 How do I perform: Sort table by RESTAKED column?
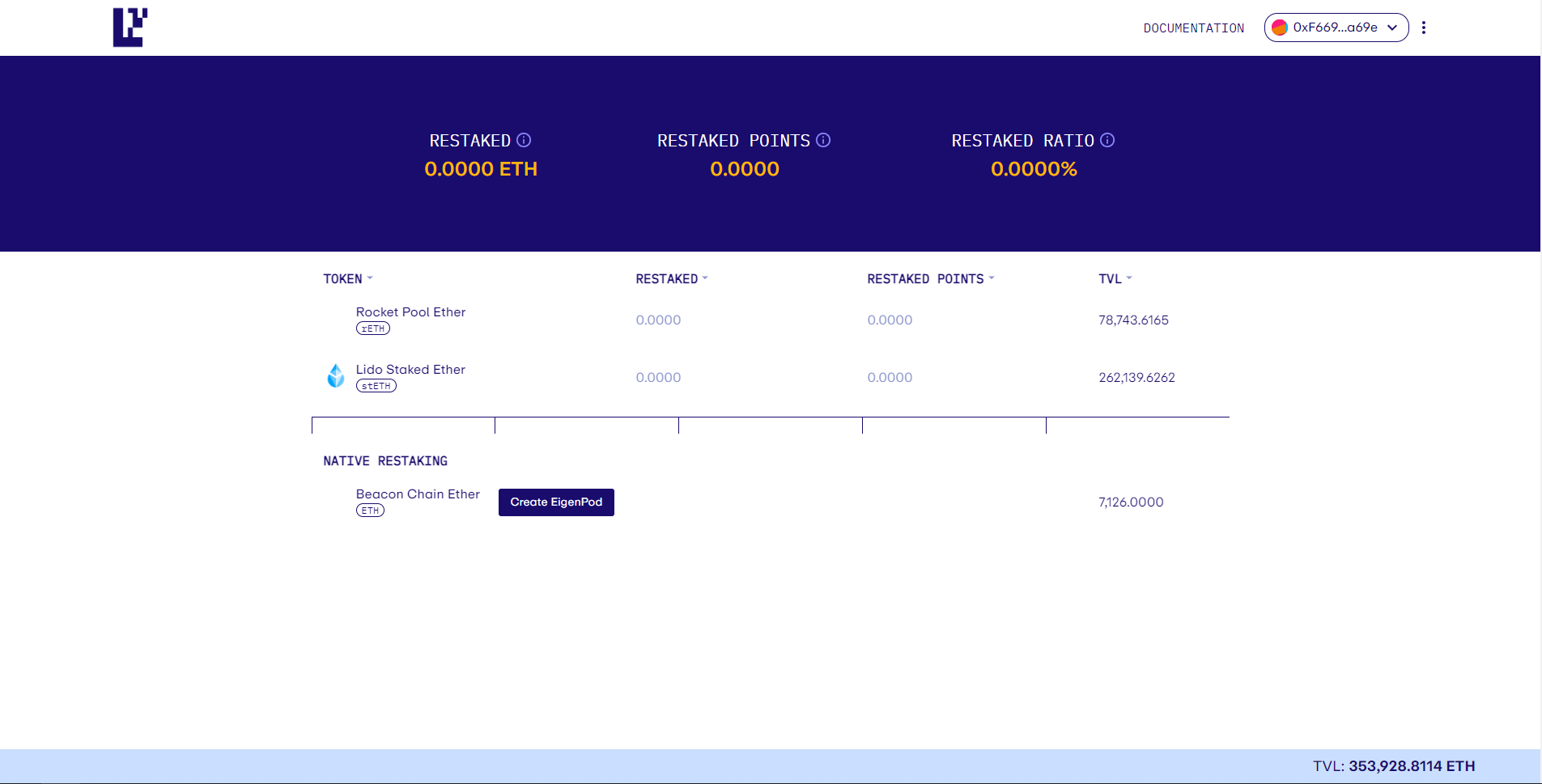point(672,278)
